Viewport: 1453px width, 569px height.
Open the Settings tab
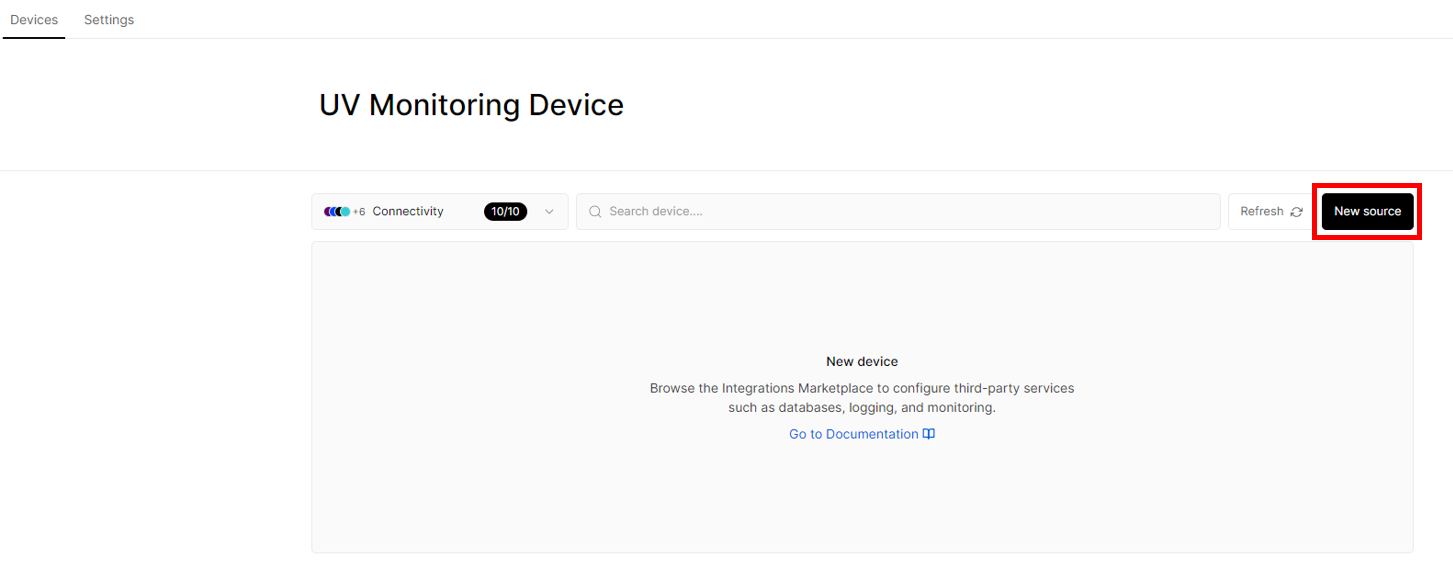(109, 20)
